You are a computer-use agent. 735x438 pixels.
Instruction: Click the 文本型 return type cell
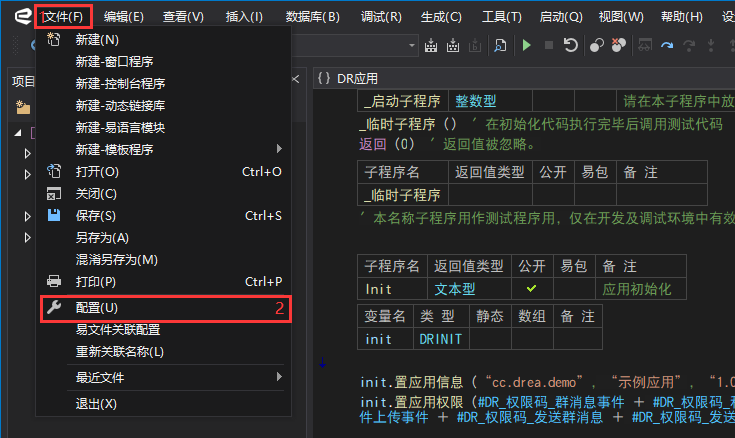coord(455,288)
